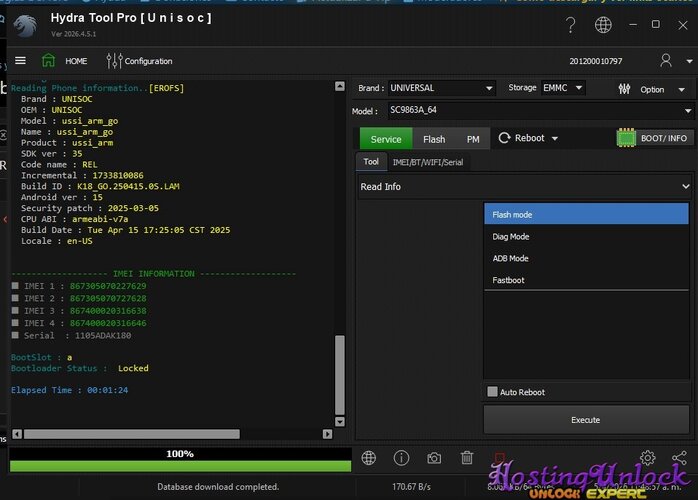The image size is (698, 500).
Task: Select Diag Mode from the list
Action: coord(511,237)
